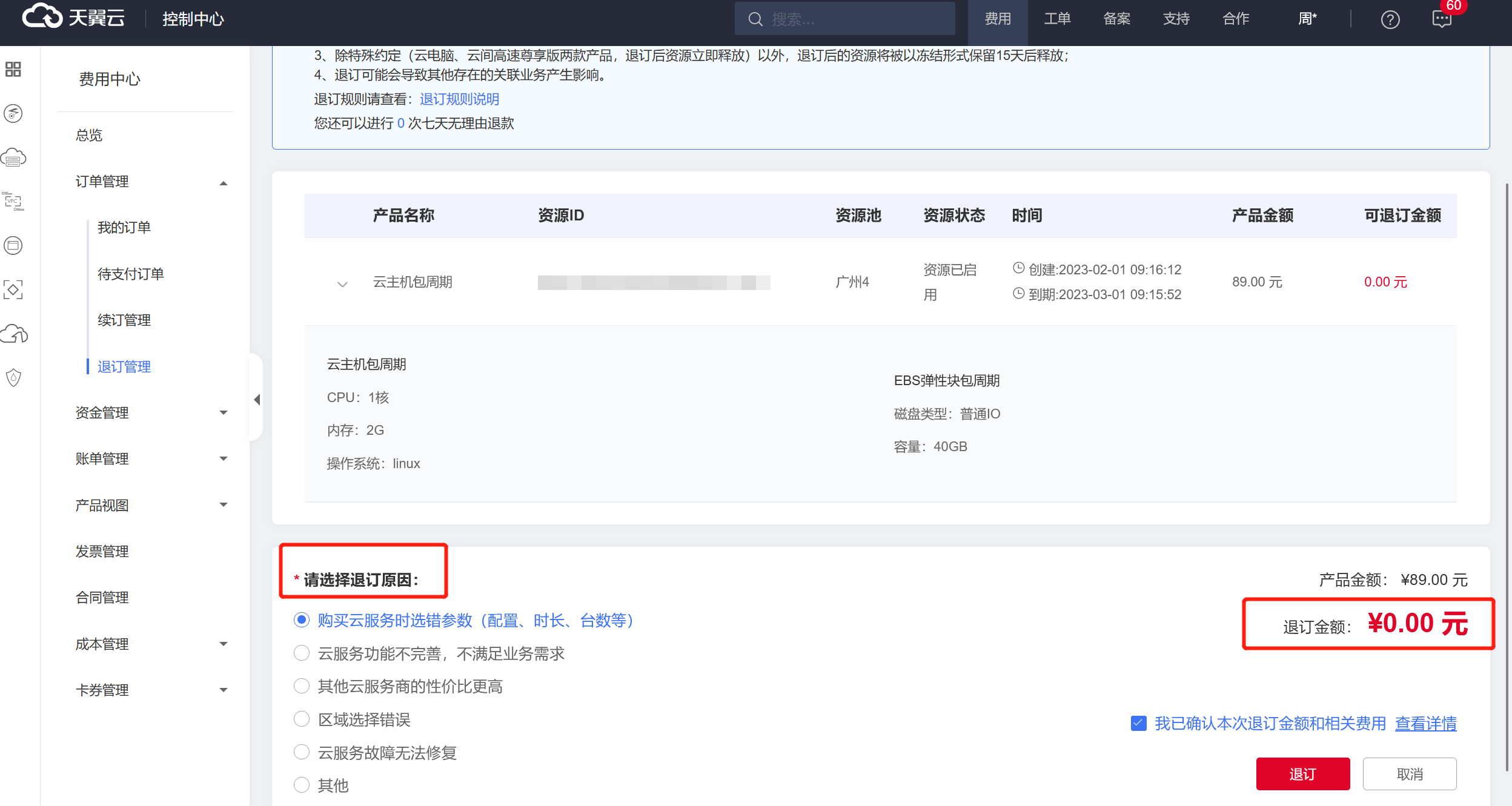Collapse the sidebar with left arrow handle
This screenshot has width=1512, height=806.
click(x=257, y=399)
